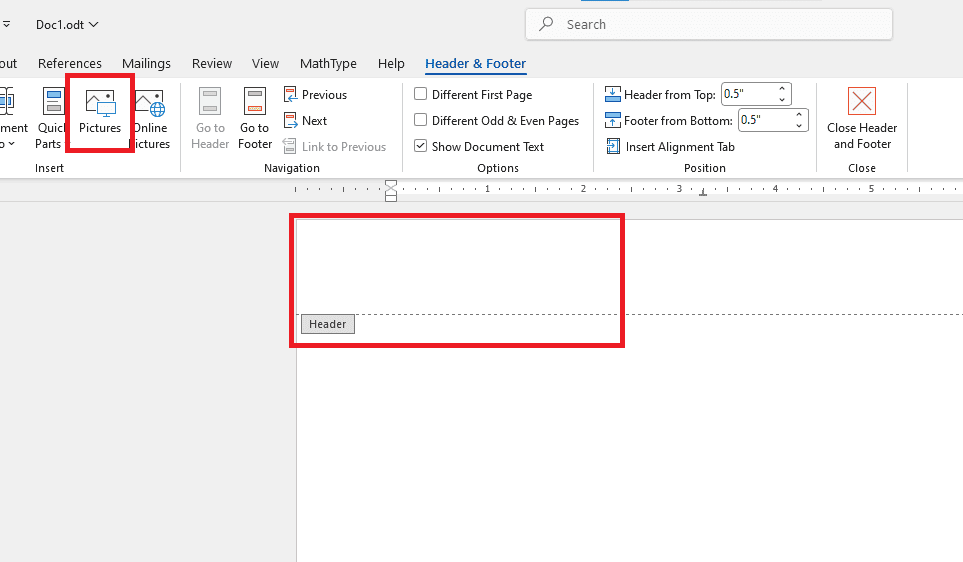Click in the Search box
963x562 pixels.
(x=709, y=25)
